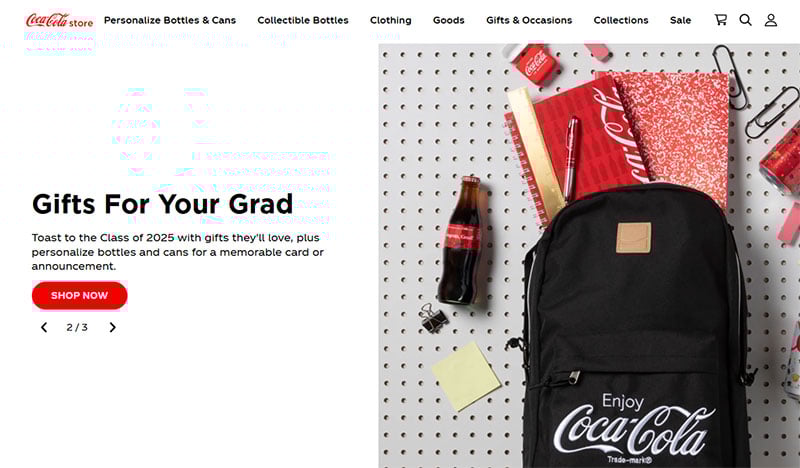Open the user account icon
This screenshot has width=800, height=468.
click(770, 20)
